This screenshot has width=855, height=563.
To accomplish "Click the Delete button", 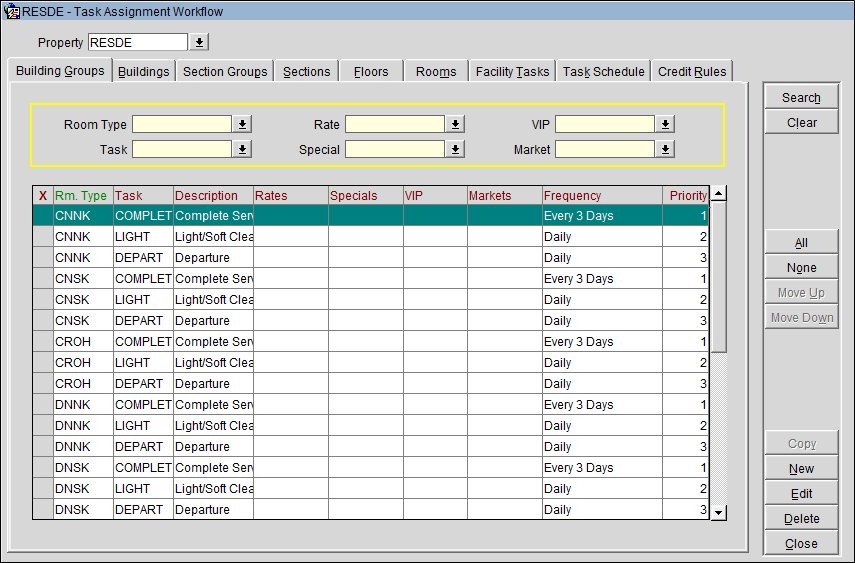I will click(801, 519).
